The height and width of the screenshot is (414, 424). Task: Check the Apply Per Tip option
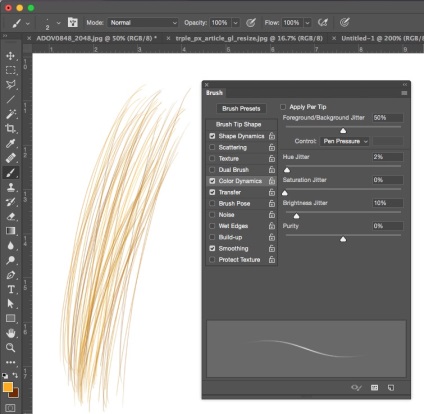click(x=283, y=107)
